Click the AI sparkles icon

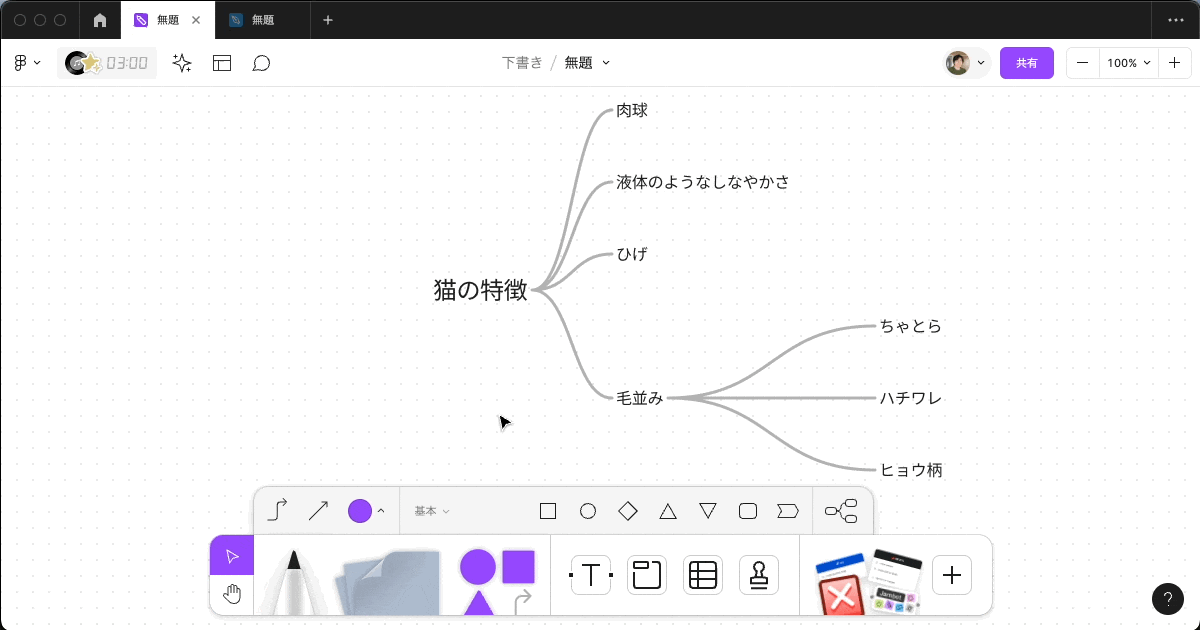coord(181,62)
